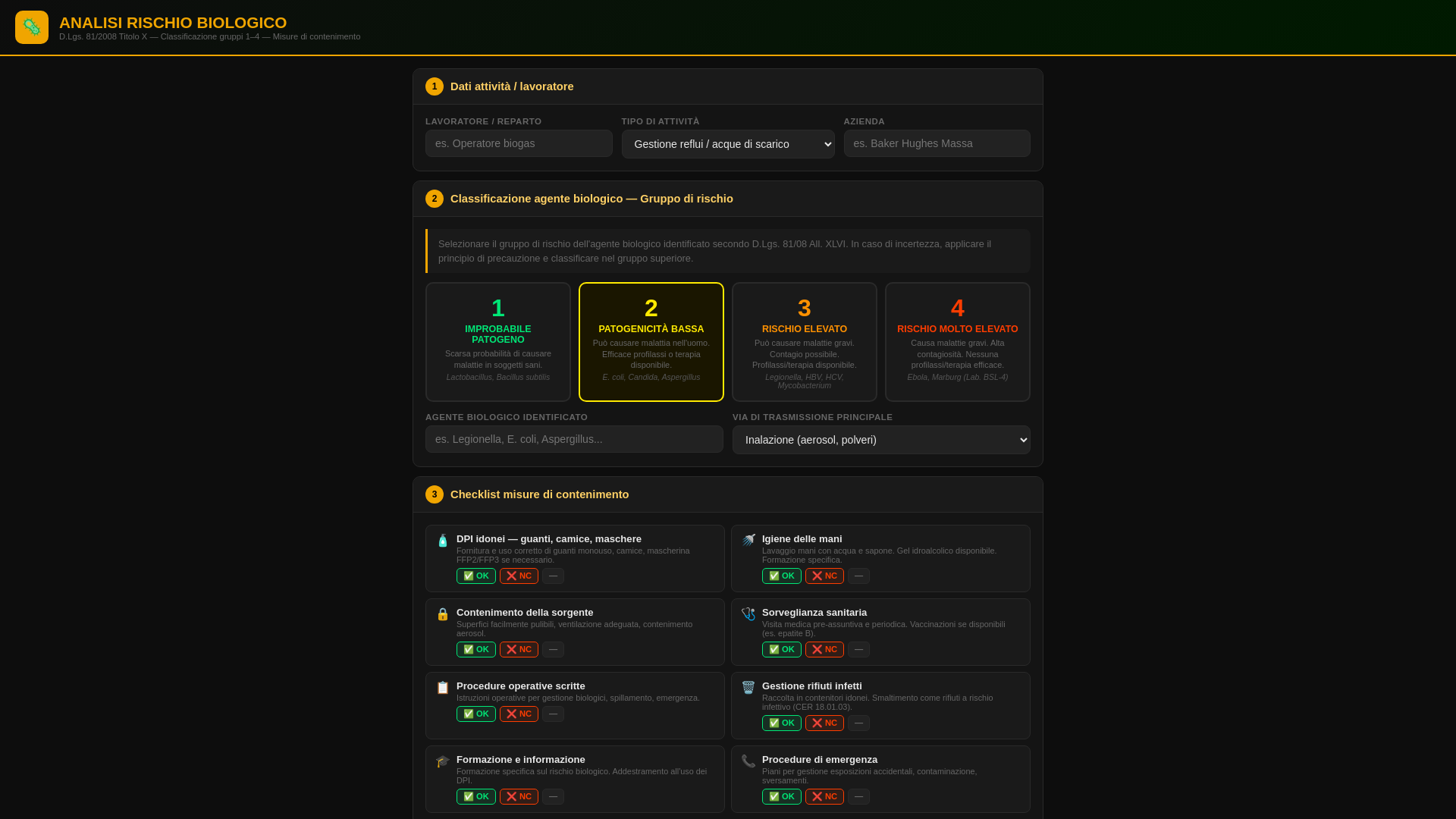Set Gestione rifiuti infetti to dash option
This screenshot has height=819, width=1456.
click(858, 723)
